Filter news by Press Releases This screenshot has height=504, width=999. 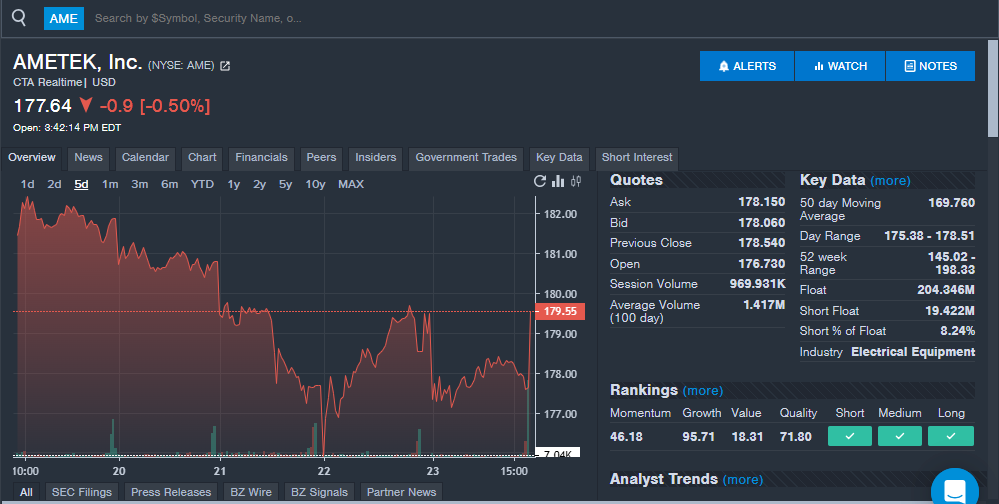point(171,492)
